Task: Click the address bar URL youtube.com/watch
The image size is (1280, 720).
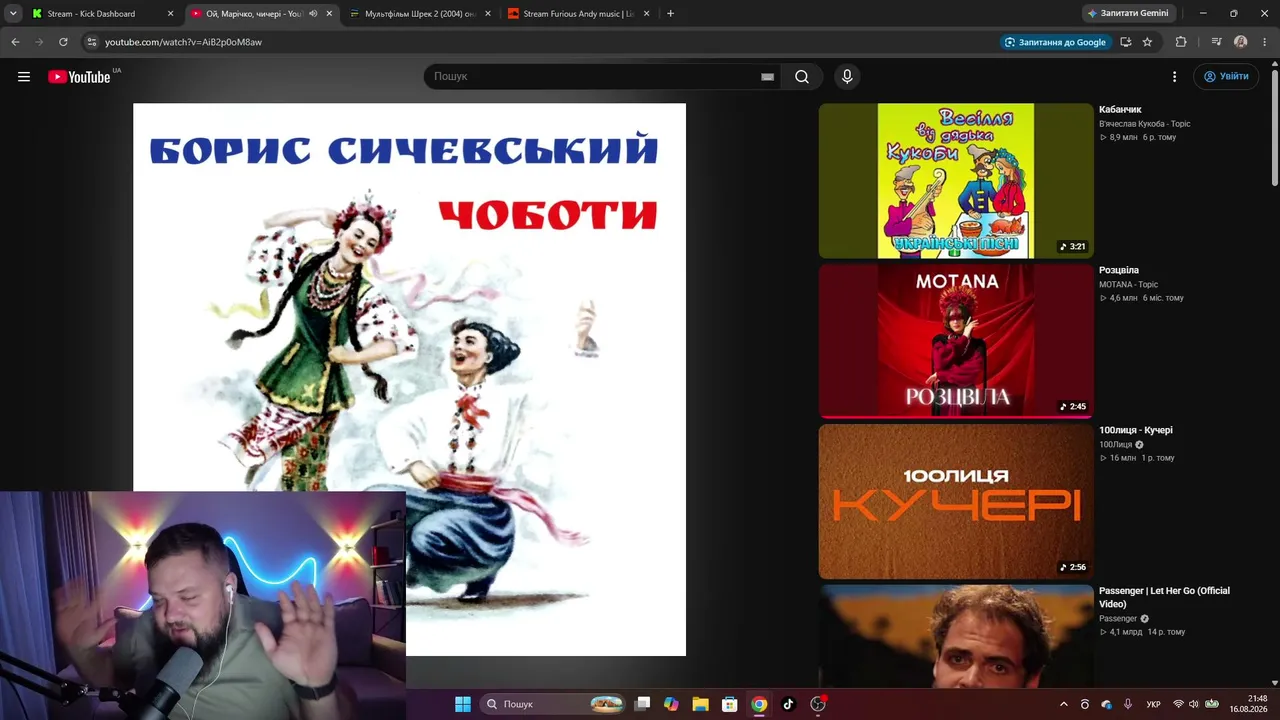Action: (x=183, y=42)
